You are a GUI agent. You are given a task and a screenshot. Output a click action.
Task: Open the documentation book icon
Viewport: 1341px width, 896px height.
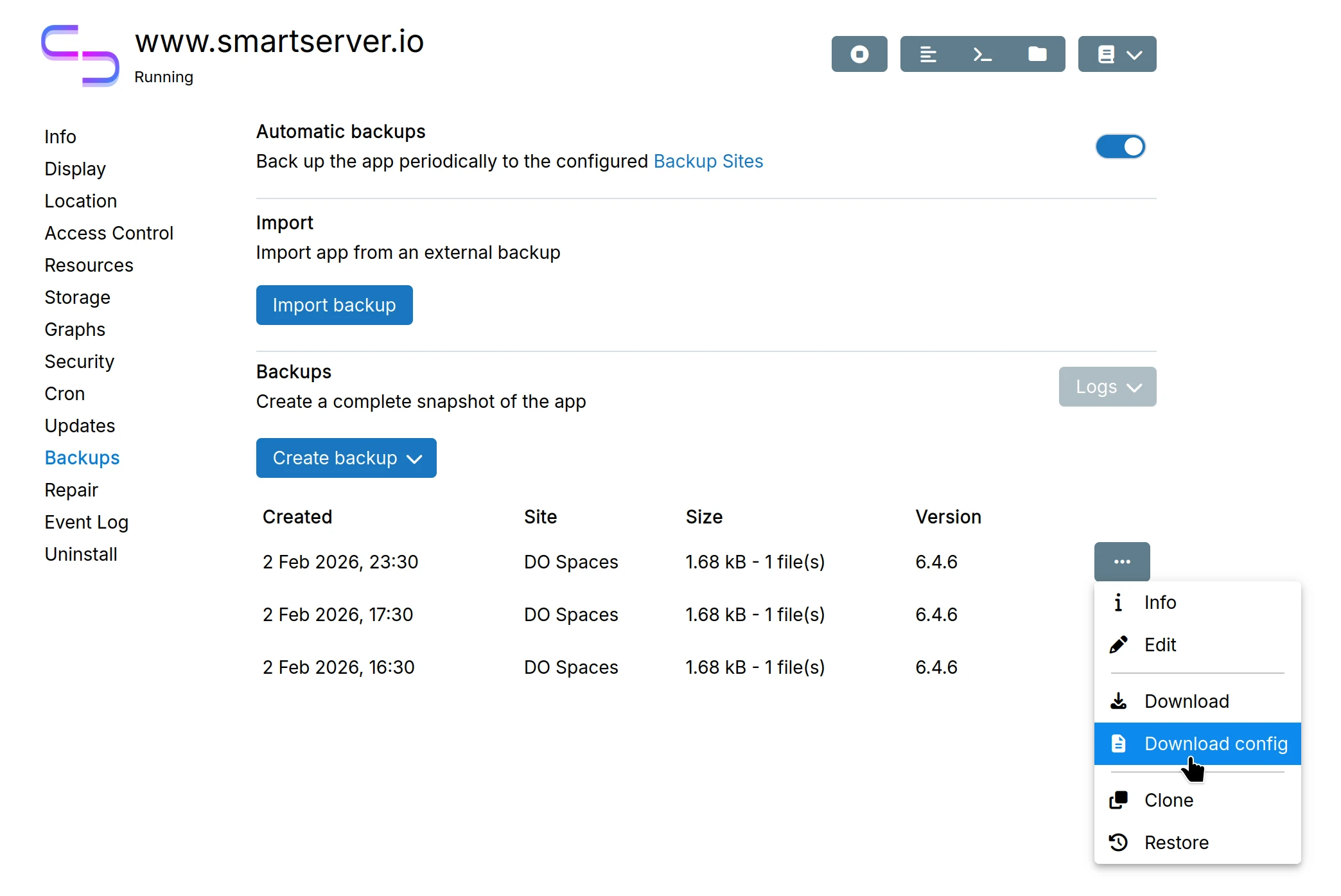click(x=1107, y=54)
